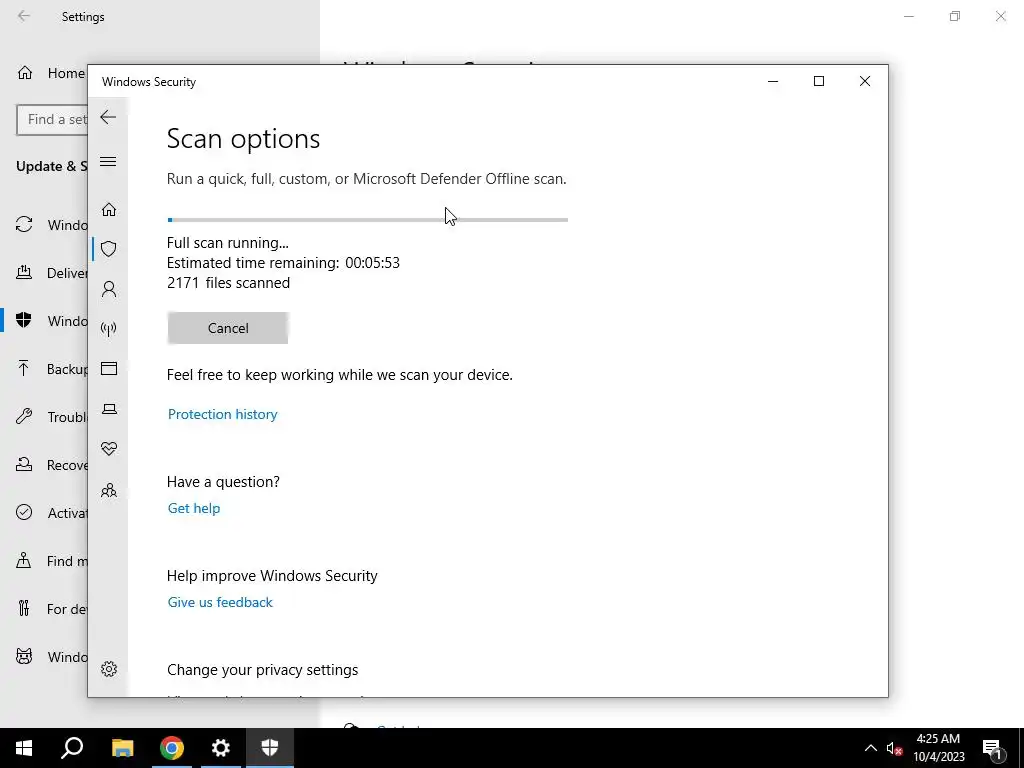Open Firewall & network protection icon
Image resolution: width=1024 pixels, height=768 pixels.
[109, 328]
